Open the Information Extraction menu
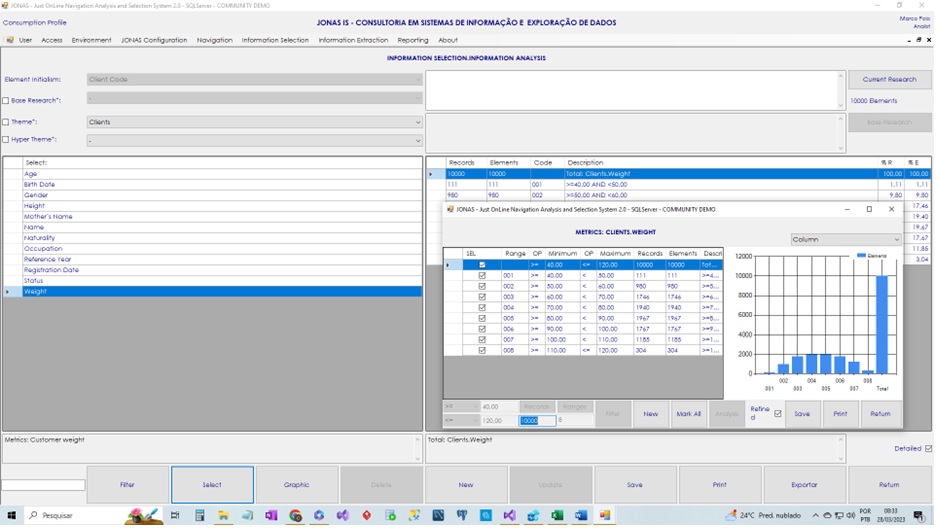The height and width of the screenshot is (529, 936). click(x=352, y=40)
